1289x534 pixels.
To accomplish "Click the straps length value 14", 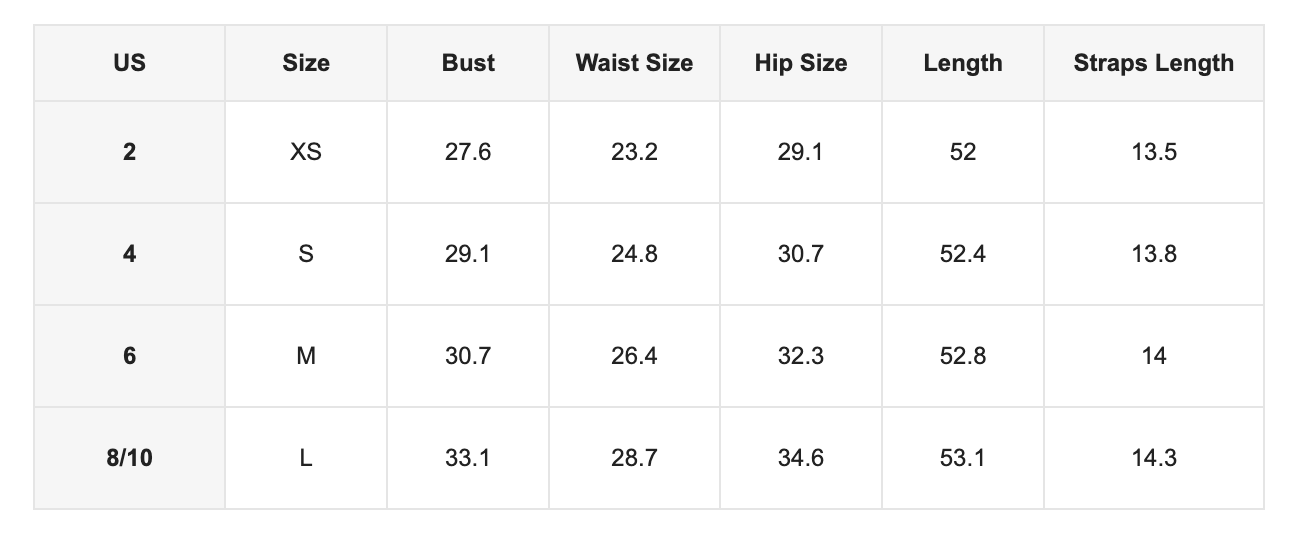I will point(1154,356).
